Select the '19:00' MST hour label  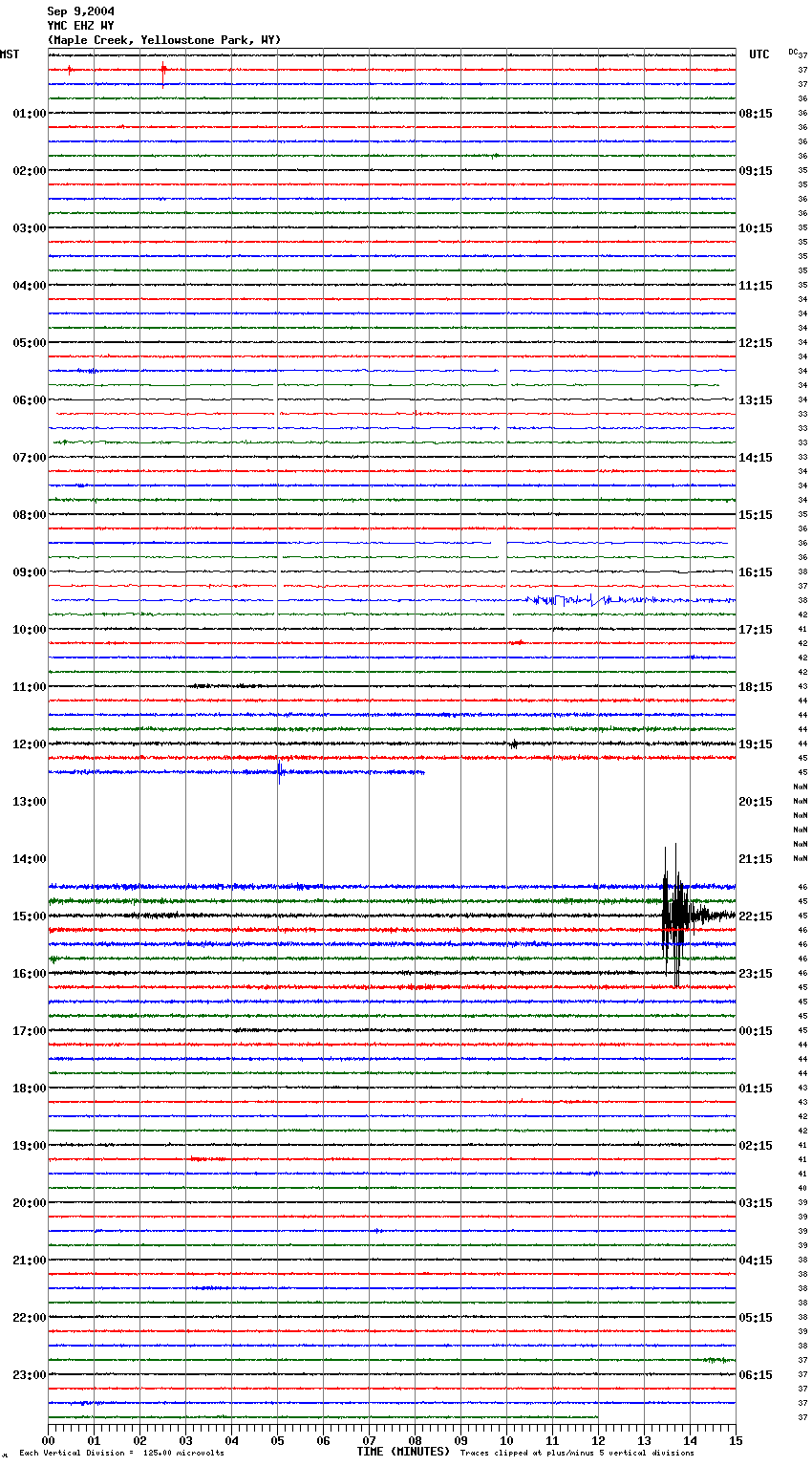click(x=30, y=1146)
